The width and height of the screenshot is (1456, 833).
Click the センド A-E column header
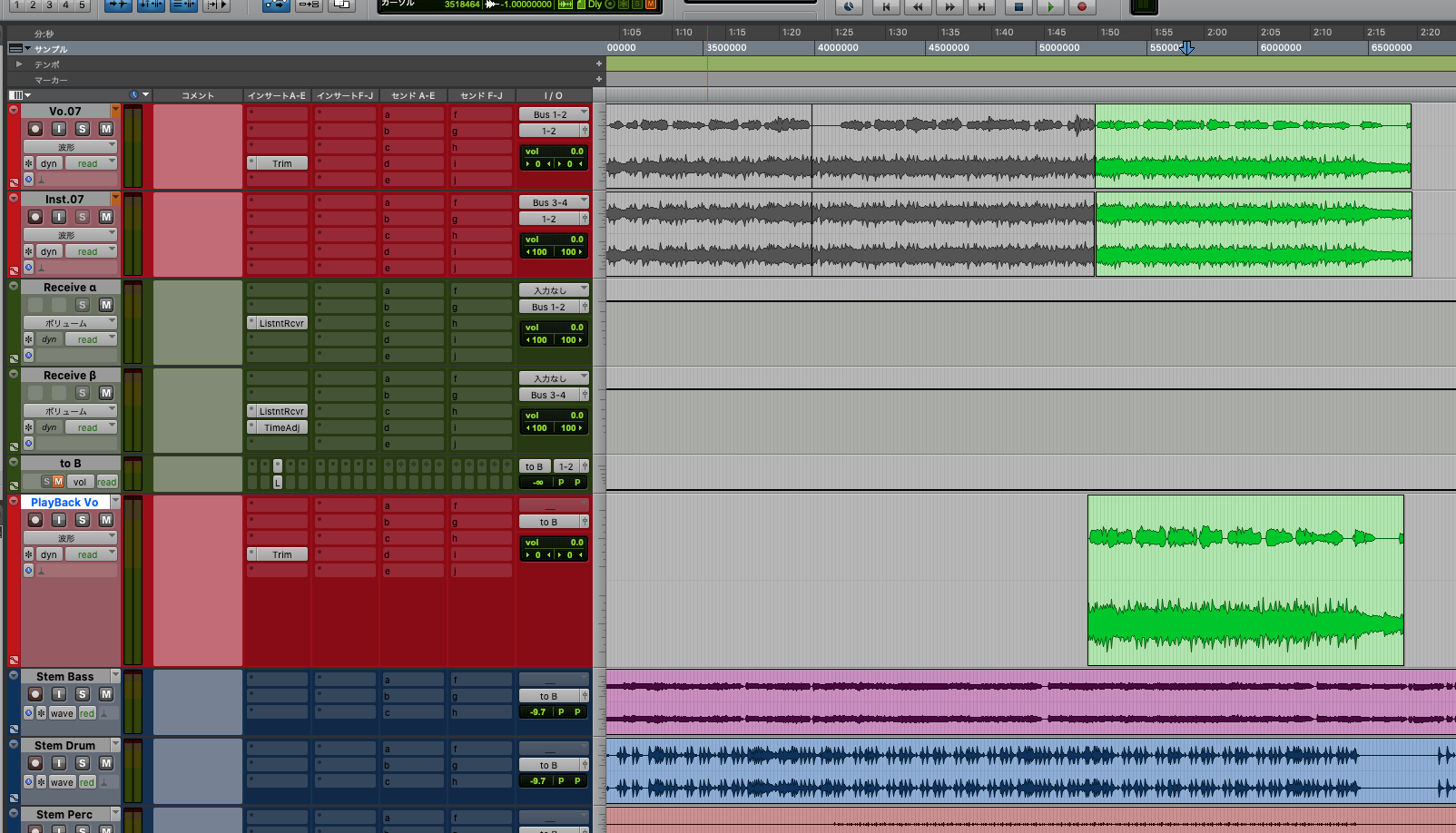[413, 95]
